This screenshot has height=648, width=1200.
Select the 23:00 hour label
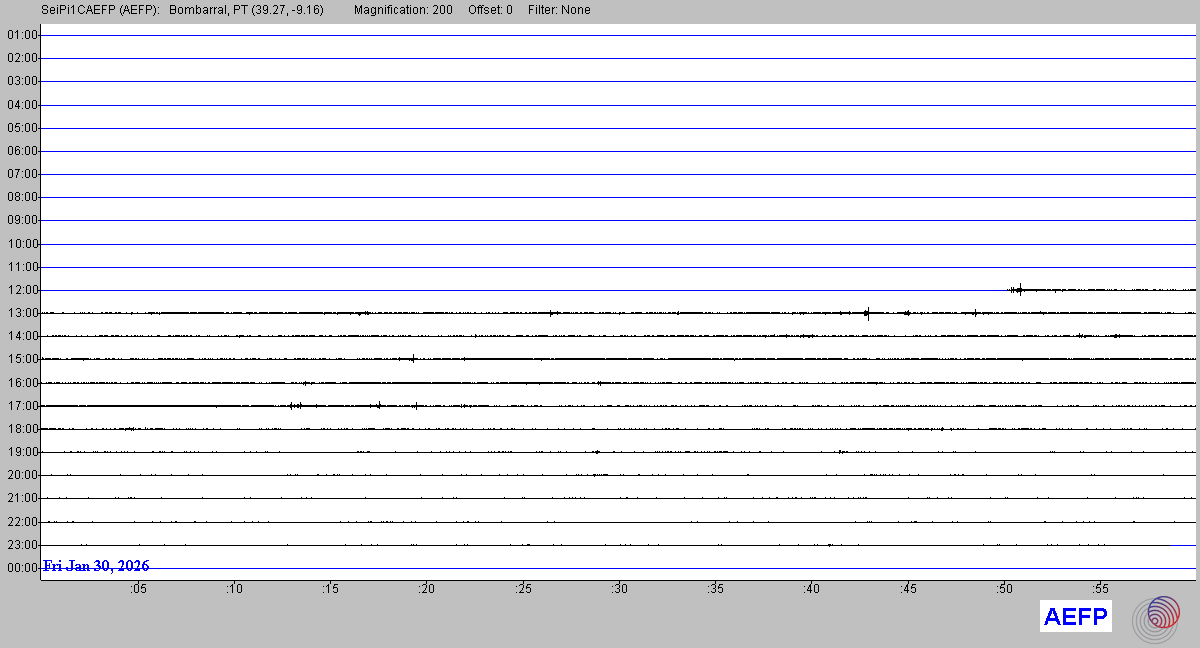click(22, 545)
